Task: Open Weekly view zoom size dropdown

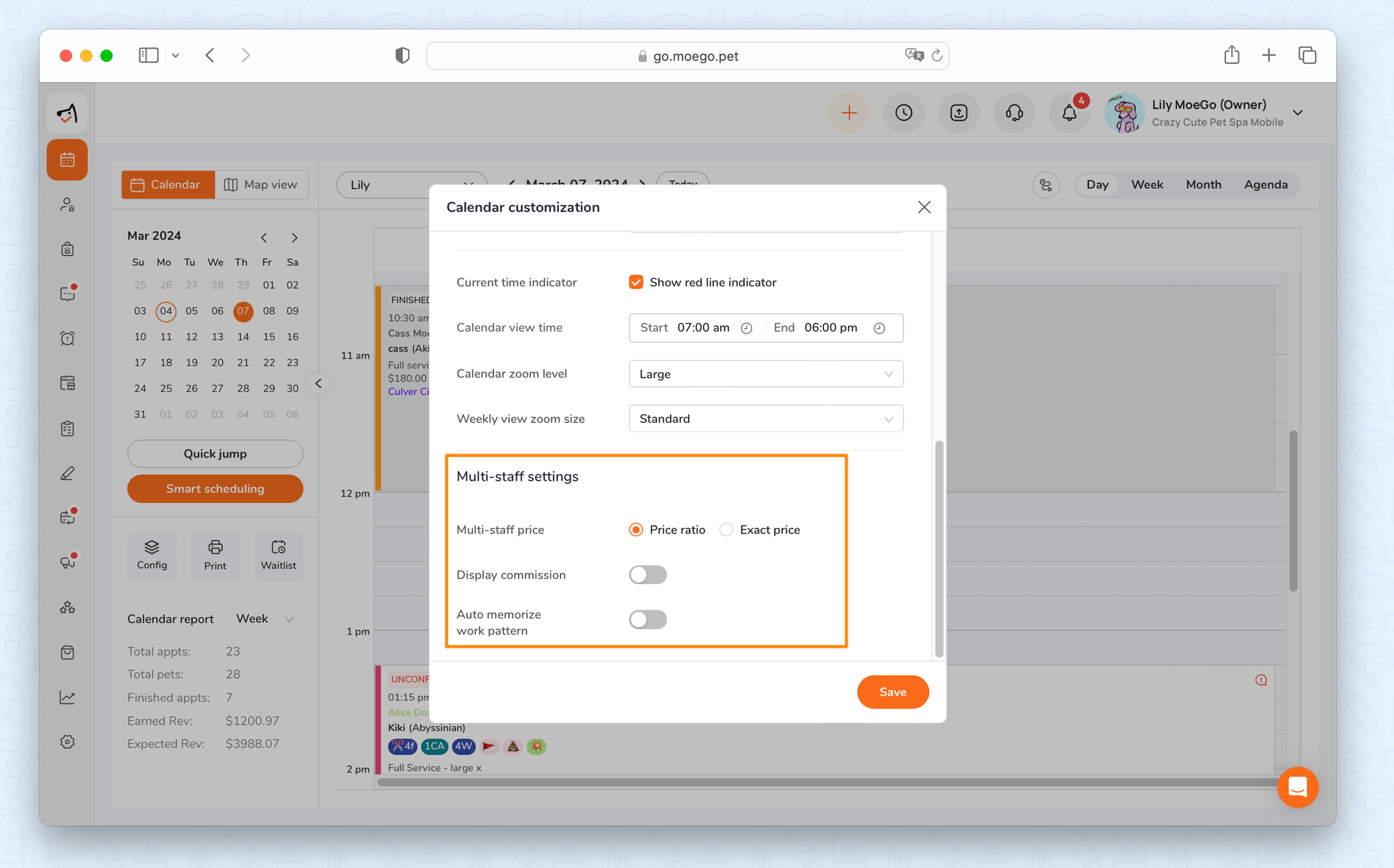Action: point(765,419)
